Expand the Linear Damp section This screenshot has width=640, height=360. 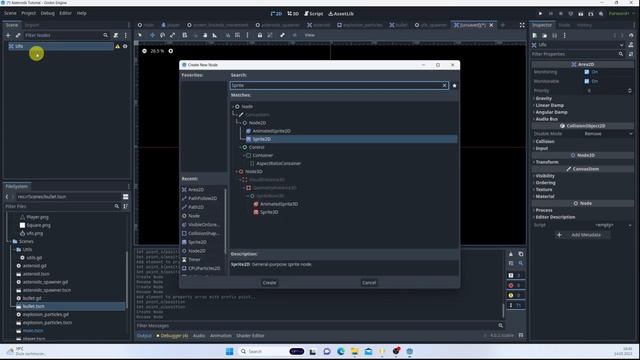tap(549, 105)
